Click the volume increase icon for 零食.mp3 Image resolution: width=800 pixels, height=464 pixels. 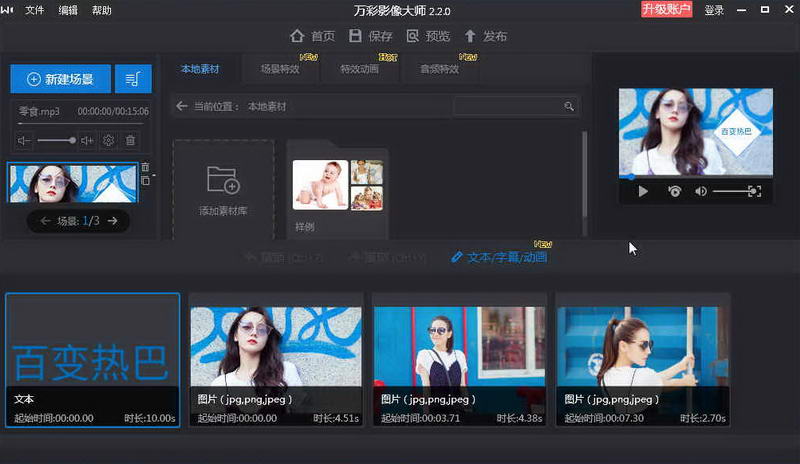coord(87,140)
